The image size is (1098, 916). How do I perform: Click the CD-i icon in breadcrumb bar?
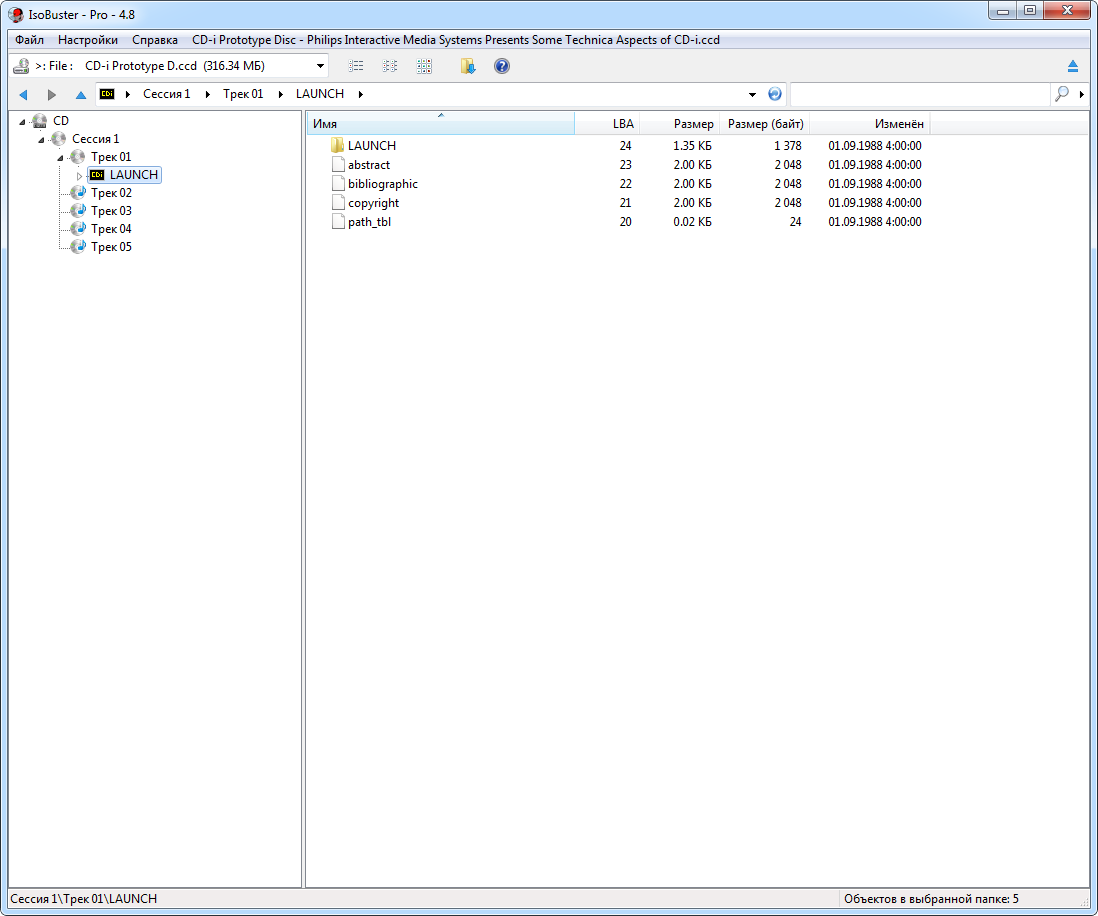(106, 94)
